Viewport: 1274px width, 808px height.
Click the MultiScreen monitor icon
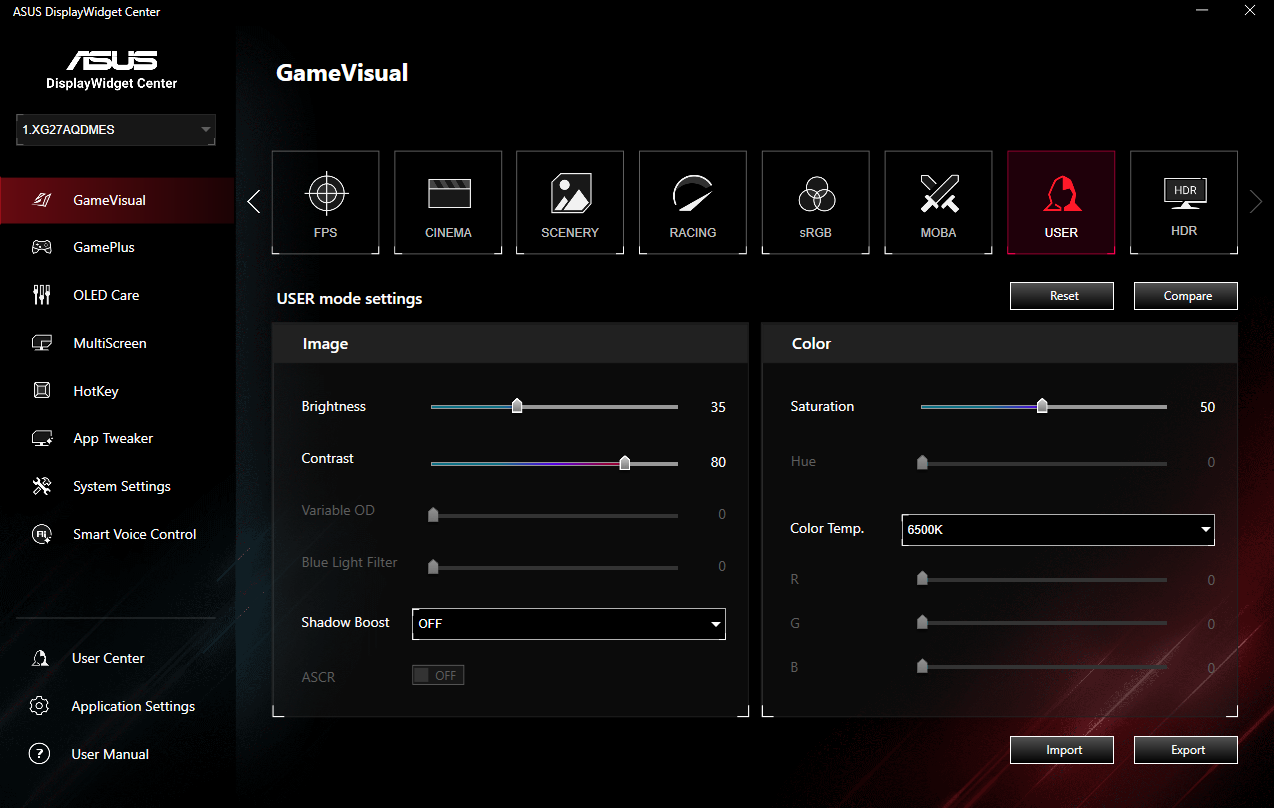(41, 343)
